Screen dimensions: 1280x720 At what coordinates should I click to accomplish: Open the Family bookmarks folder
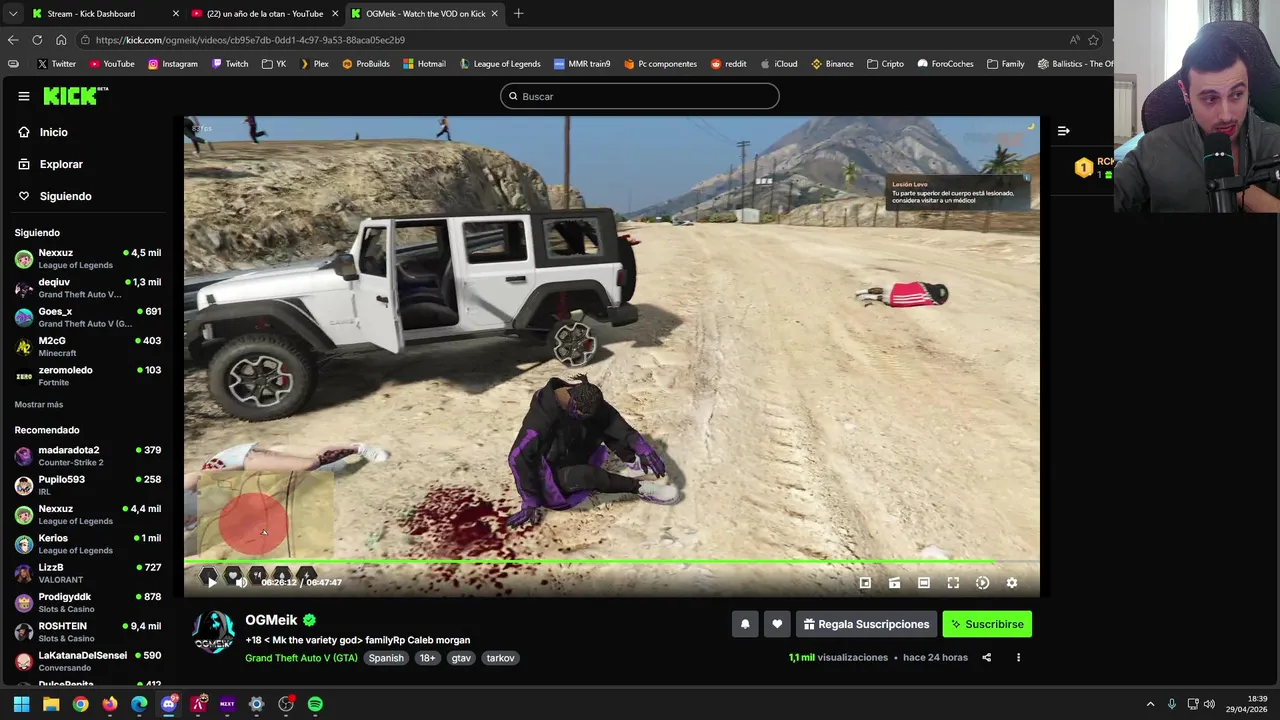tap(1005, 64)
